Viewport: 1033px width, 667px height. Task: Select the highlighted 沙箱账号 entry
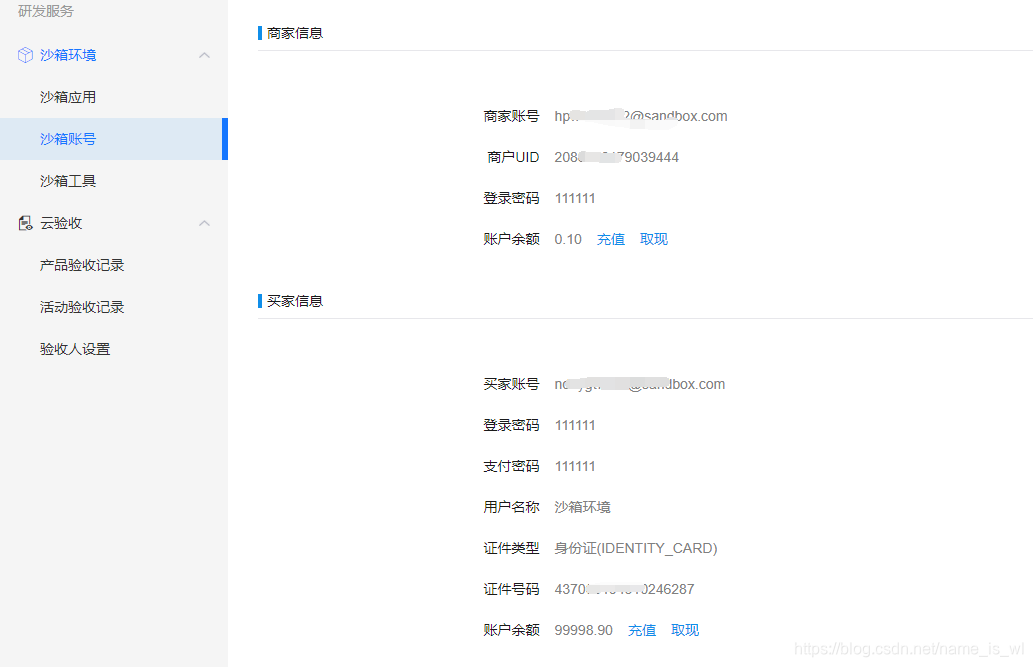pos(68,139)
